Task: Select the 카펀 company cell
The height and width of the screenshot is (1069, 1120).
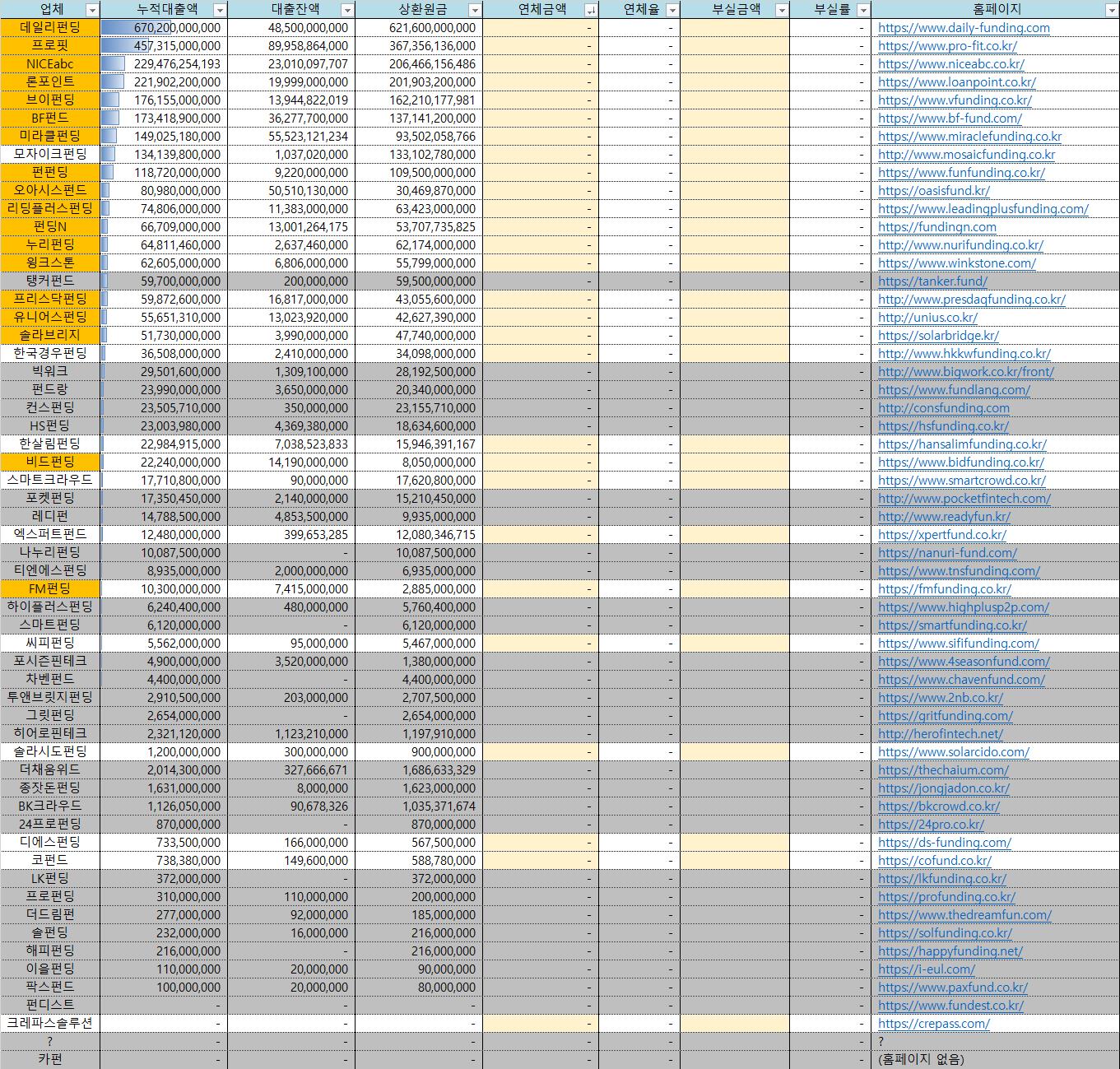Action: pos(50,1060)
